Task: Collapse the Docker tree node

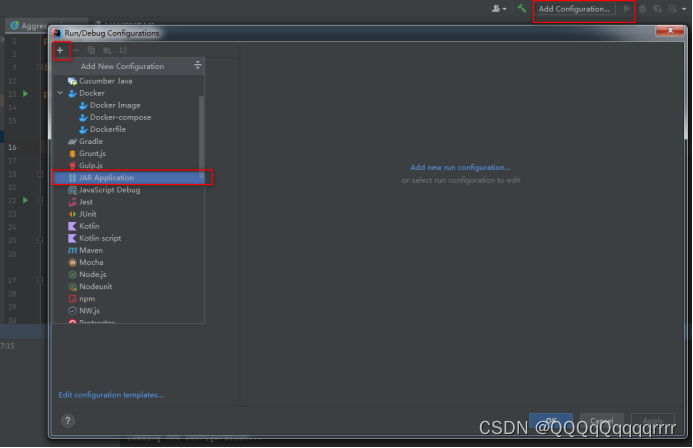Action: click(61, 93)
